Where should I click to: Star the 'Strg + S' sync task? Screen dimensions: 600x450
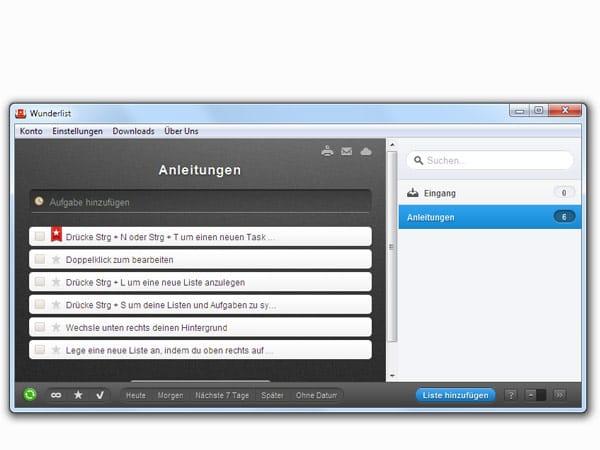click(x=56, y=305)
